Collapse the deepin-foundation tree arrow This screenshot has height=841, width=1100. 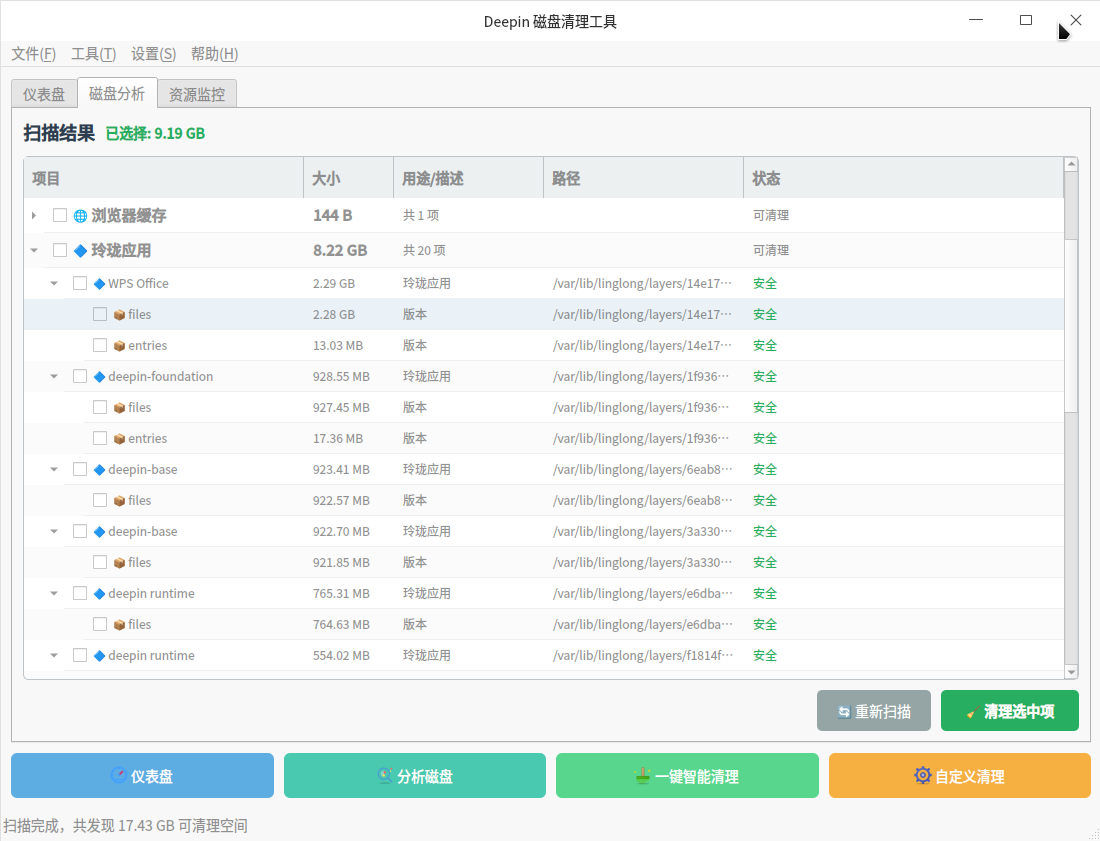(54, 377)
